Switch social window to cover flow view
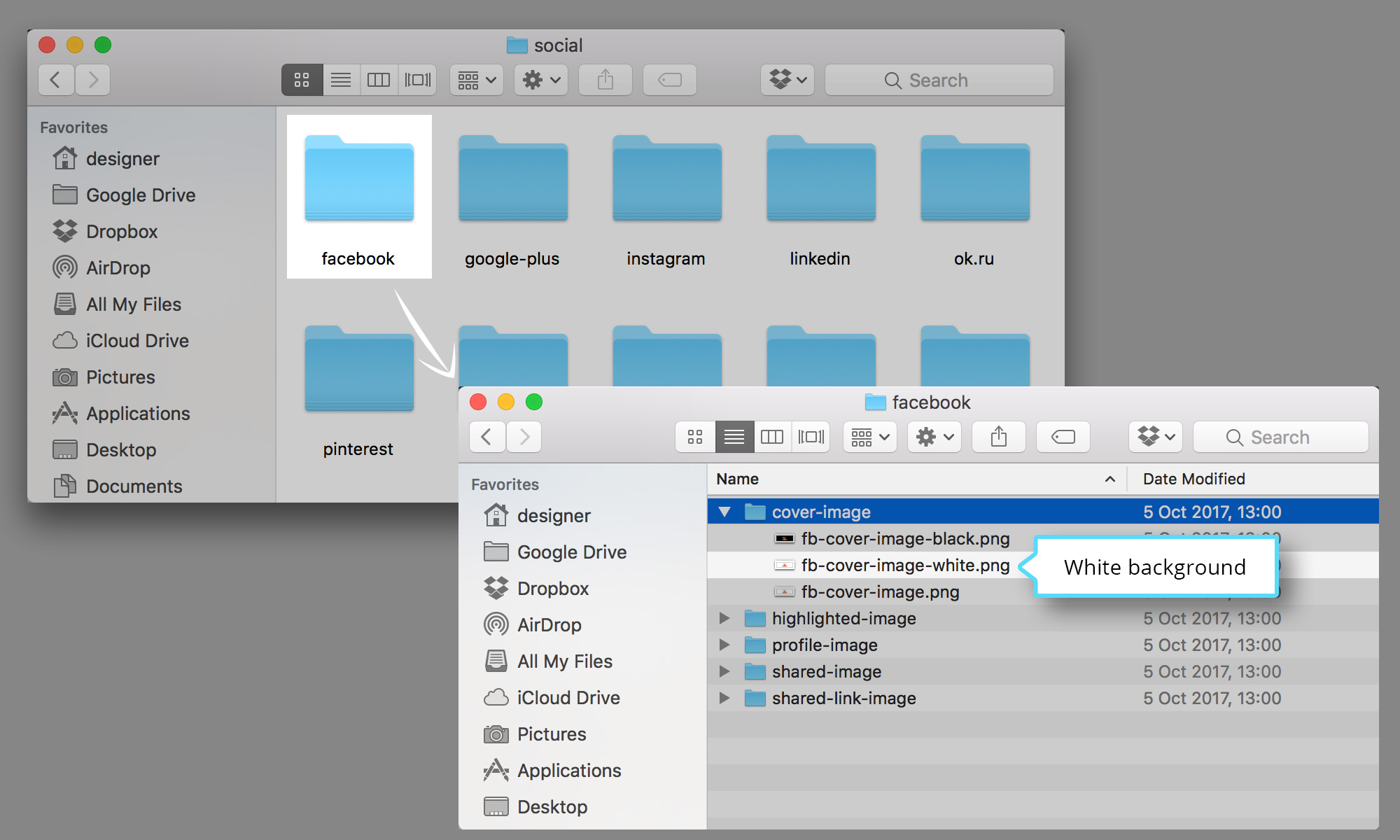This screenshot has height=840, width=1400. pyautogui.click(x=418, y=80)
